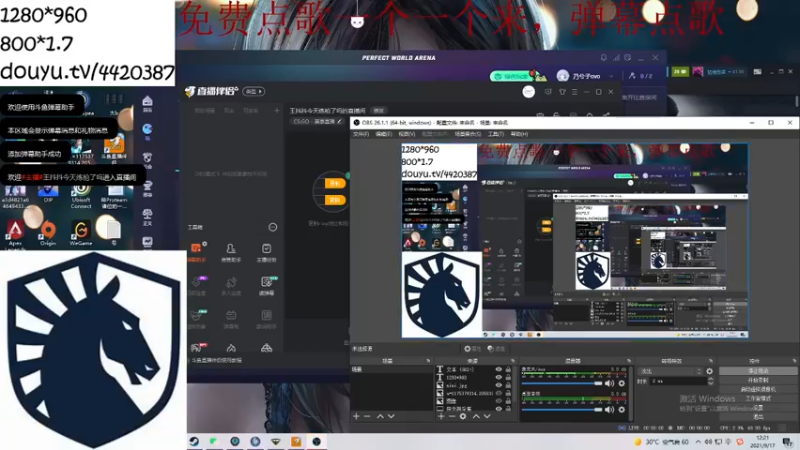This screenshot has height=450, width=800.
Task: Adjust 桌面音频 volume slider
Action: point(562,409)
